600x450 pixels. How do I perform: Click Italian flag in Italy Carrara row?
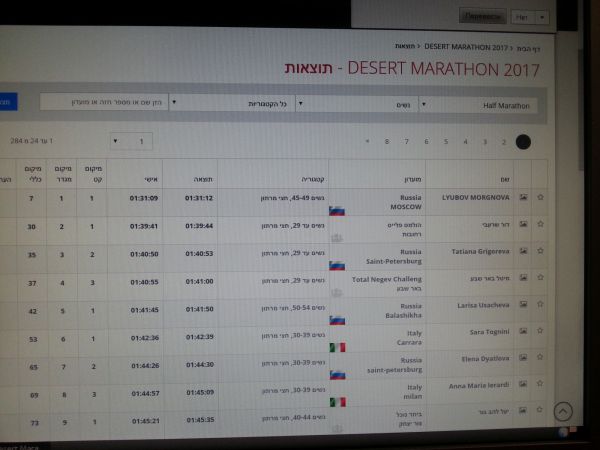coord(338,347)
